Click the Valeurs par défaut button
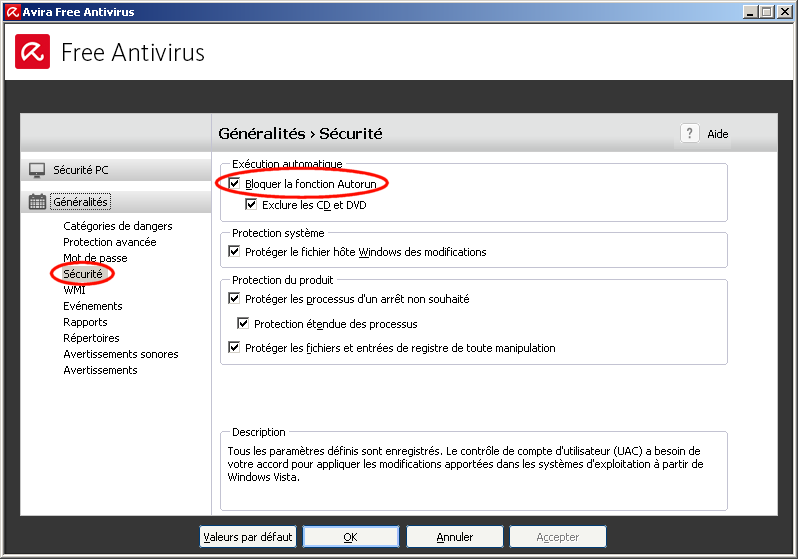This screenshot has height=559, width=798. pyautogui.click(x=248, y=537)
